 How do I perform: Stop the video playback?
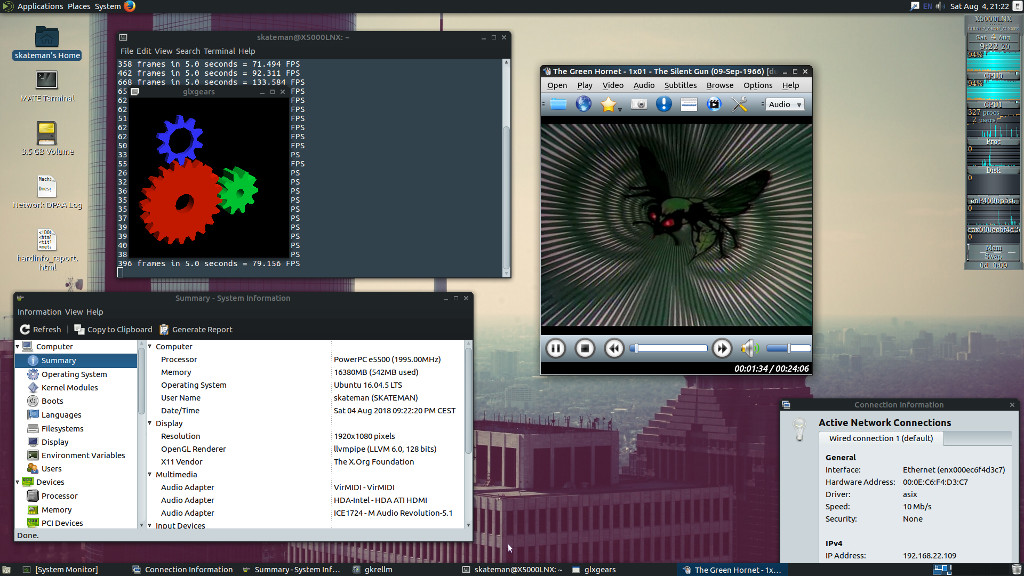(x=584, y=348)
